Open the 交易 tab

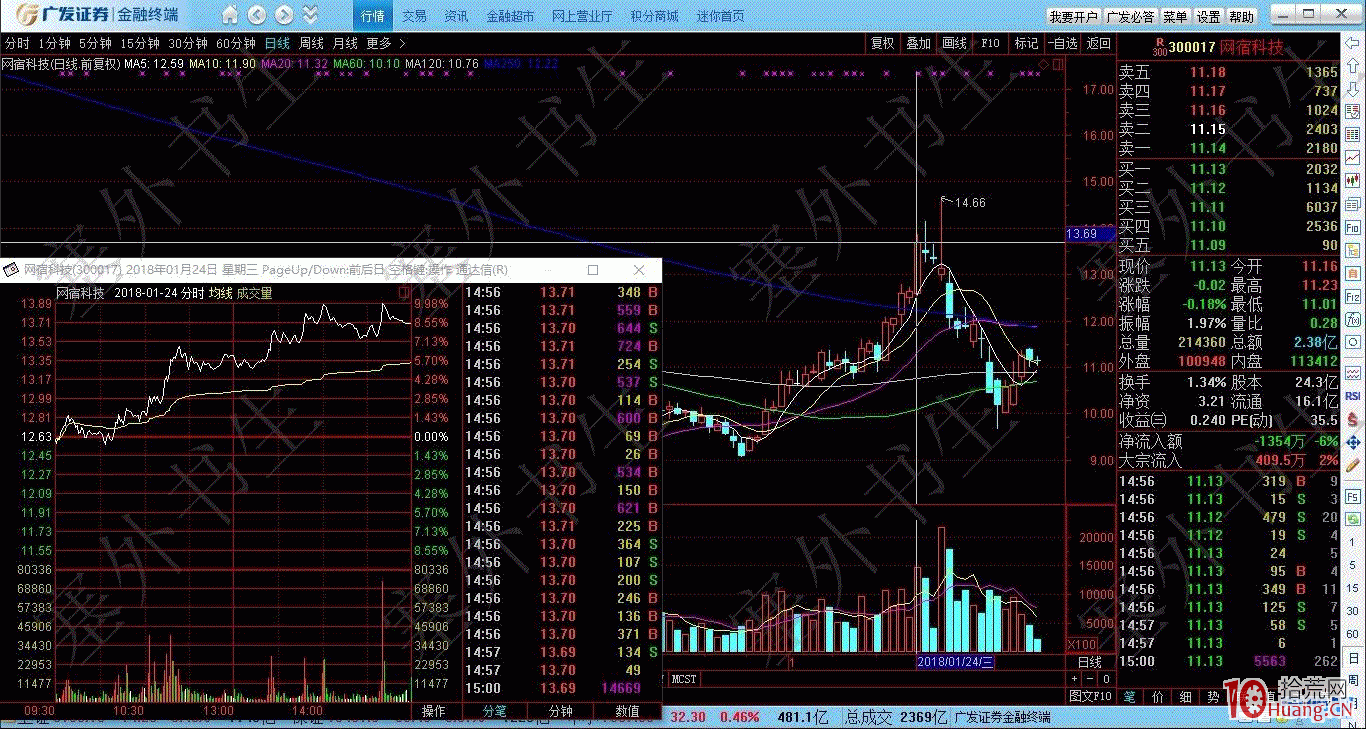click(414, 16)
